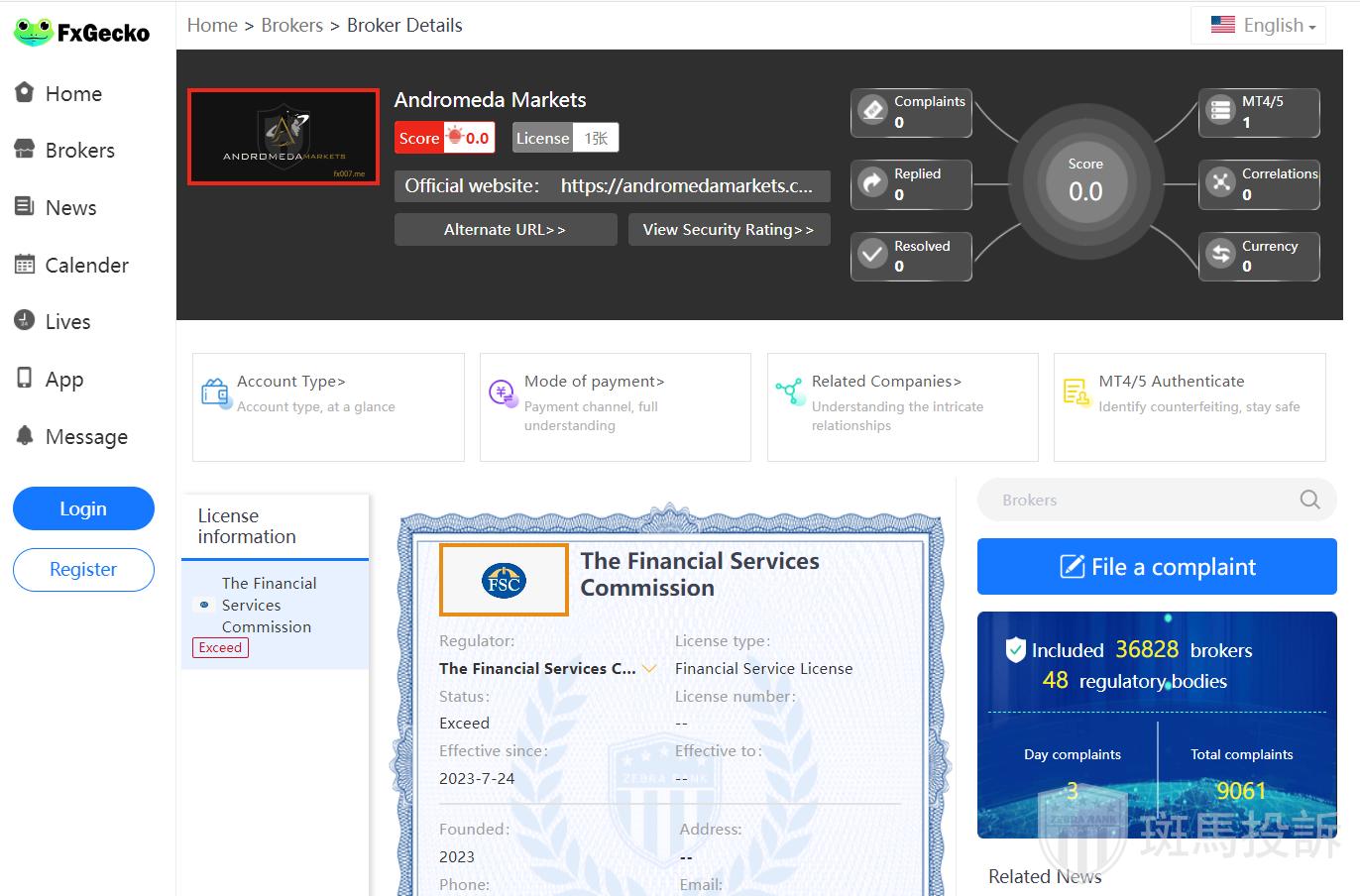
Task: Open the official website link
Action: [x=686, y=186]
